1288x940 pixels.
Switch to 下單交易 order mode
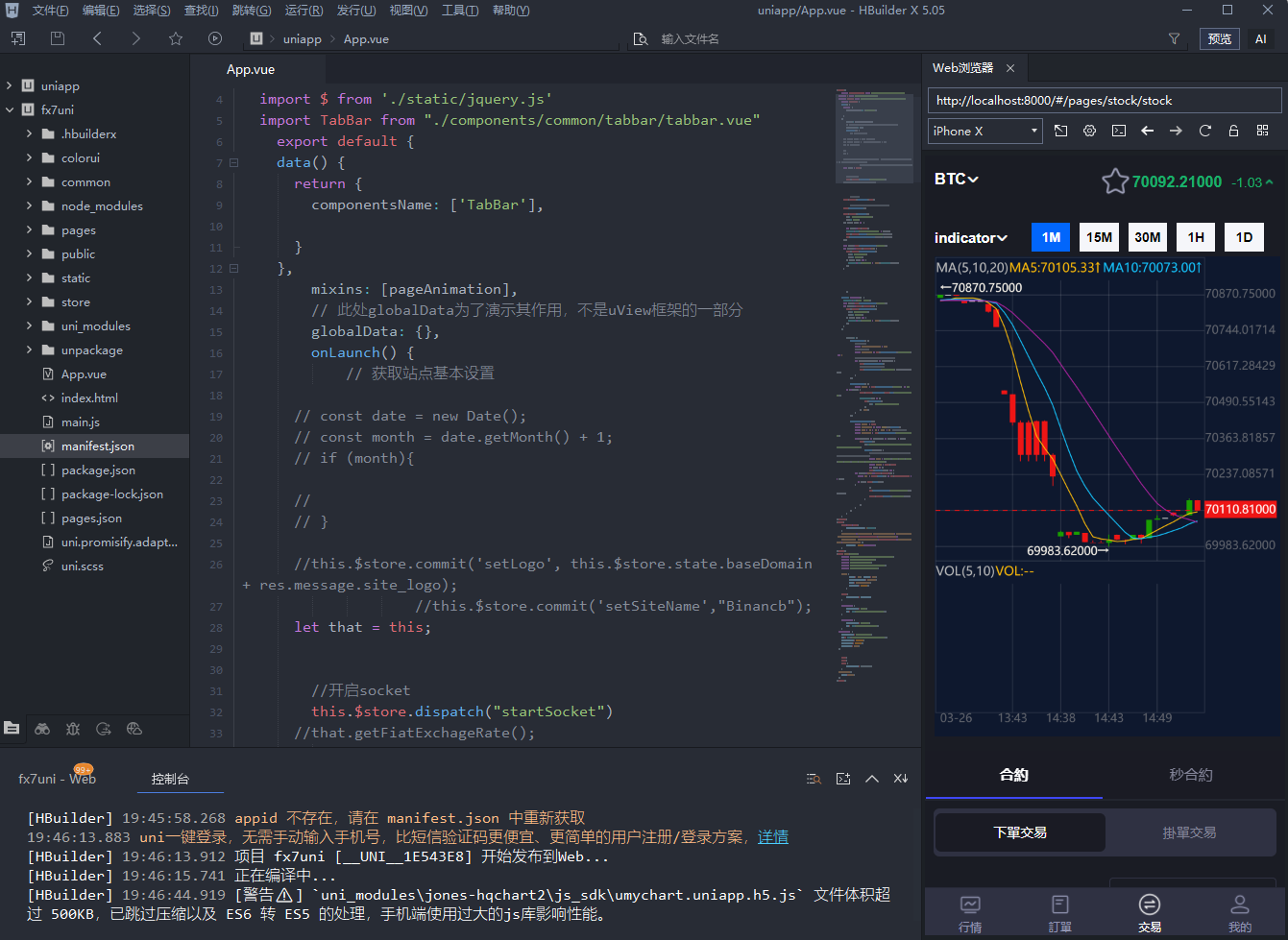(1020, 832)
